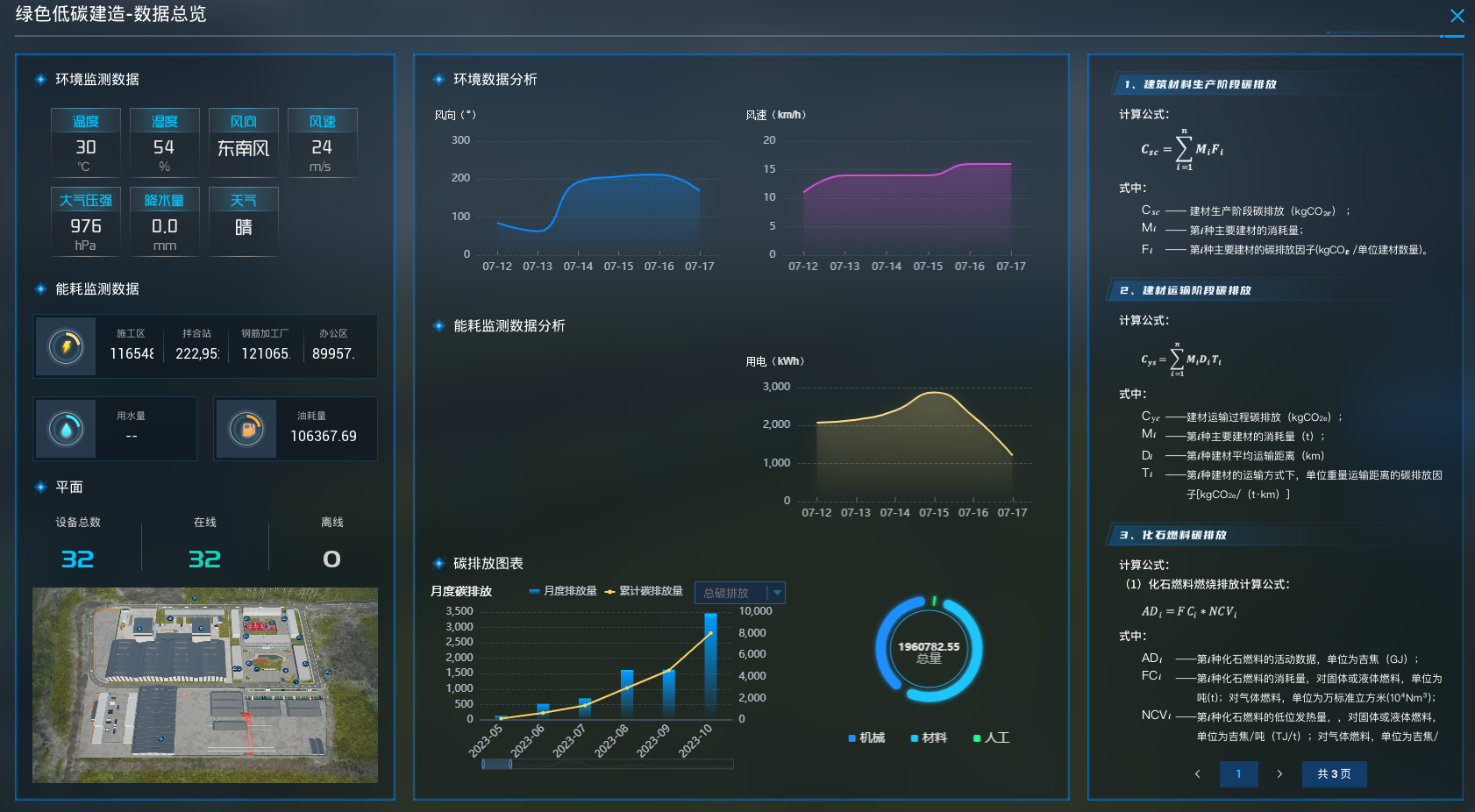
Task: Click diamond icon beside 碳排放图表 heading
Action: 438,564
